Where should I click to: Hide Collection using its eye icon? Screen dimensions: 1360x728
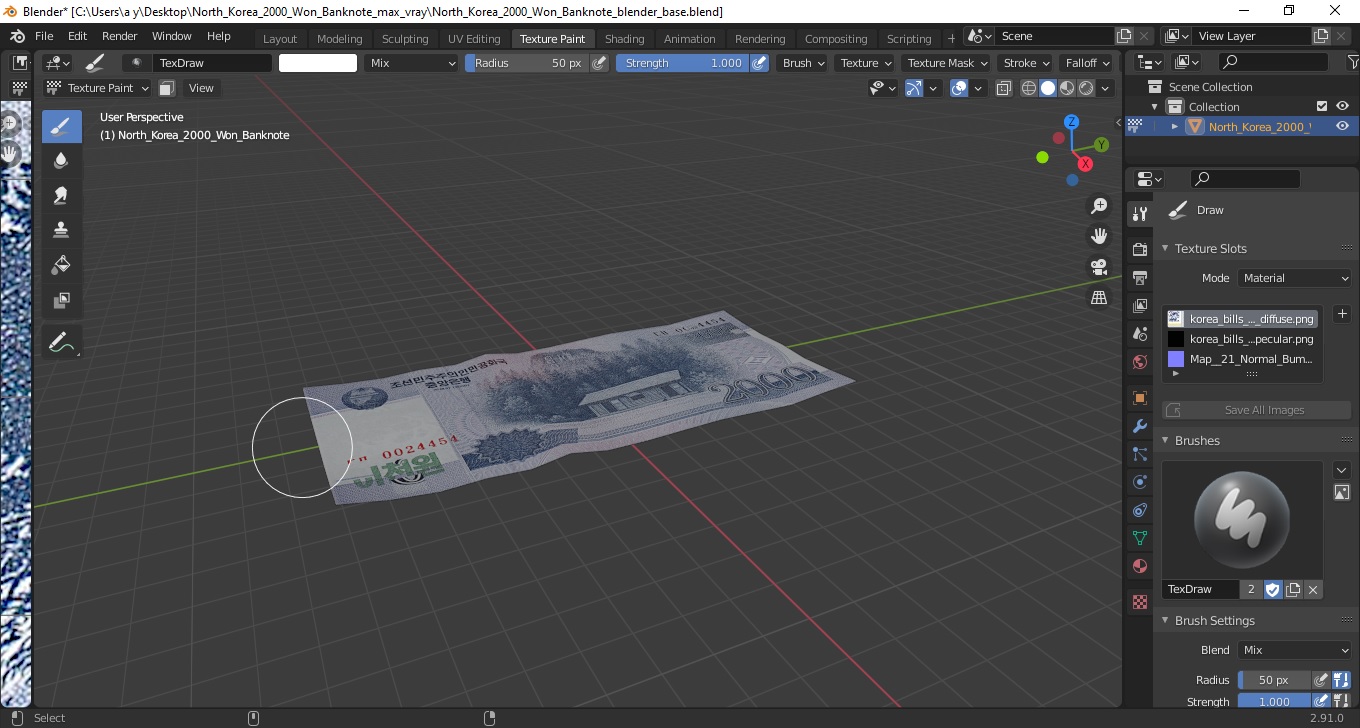pos(1342,106)
